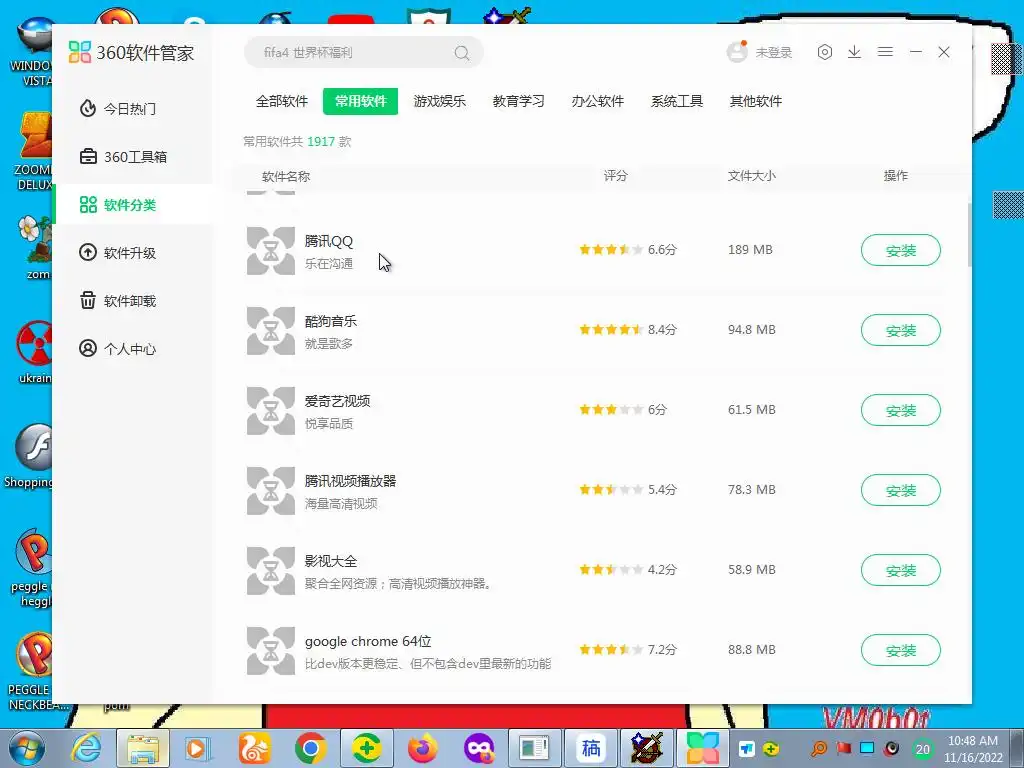Click the 爱奇艺视频 software name
Viewport: 1024px width, 768px height.
pyautogui.click(x=337, y=401)
